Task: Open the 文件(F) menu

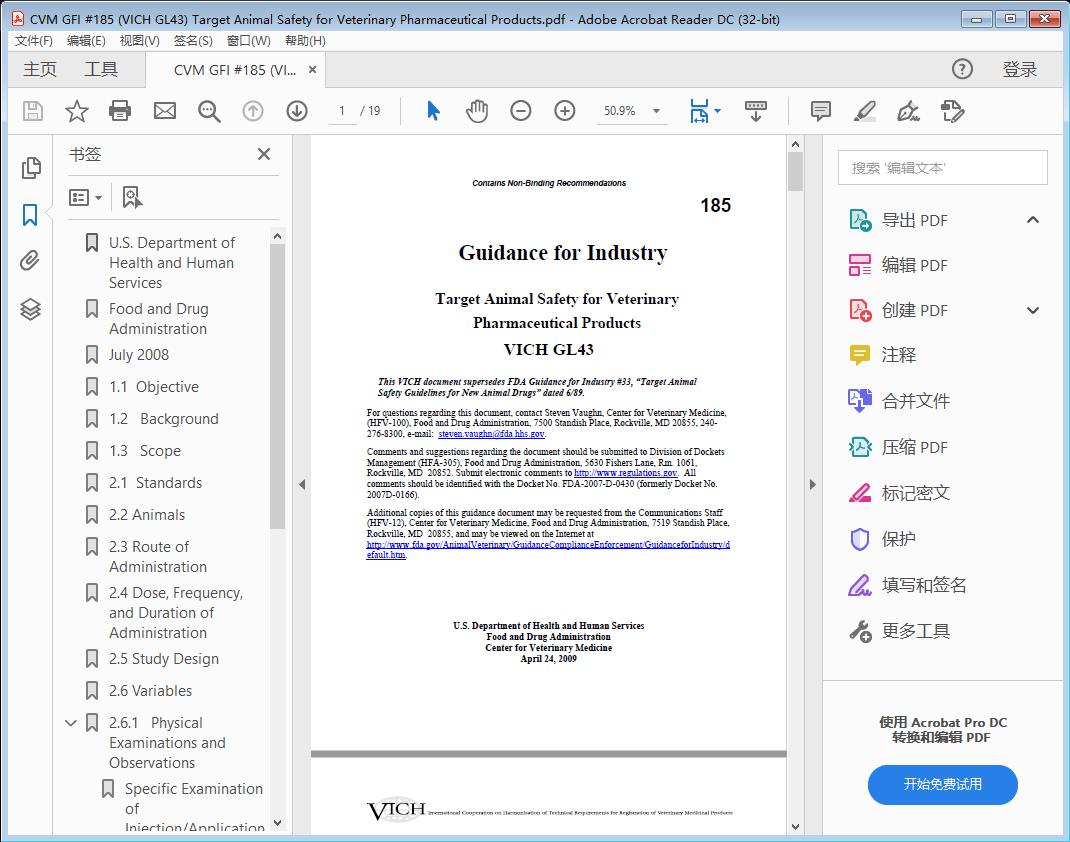Action: click(x=33, y=41)
